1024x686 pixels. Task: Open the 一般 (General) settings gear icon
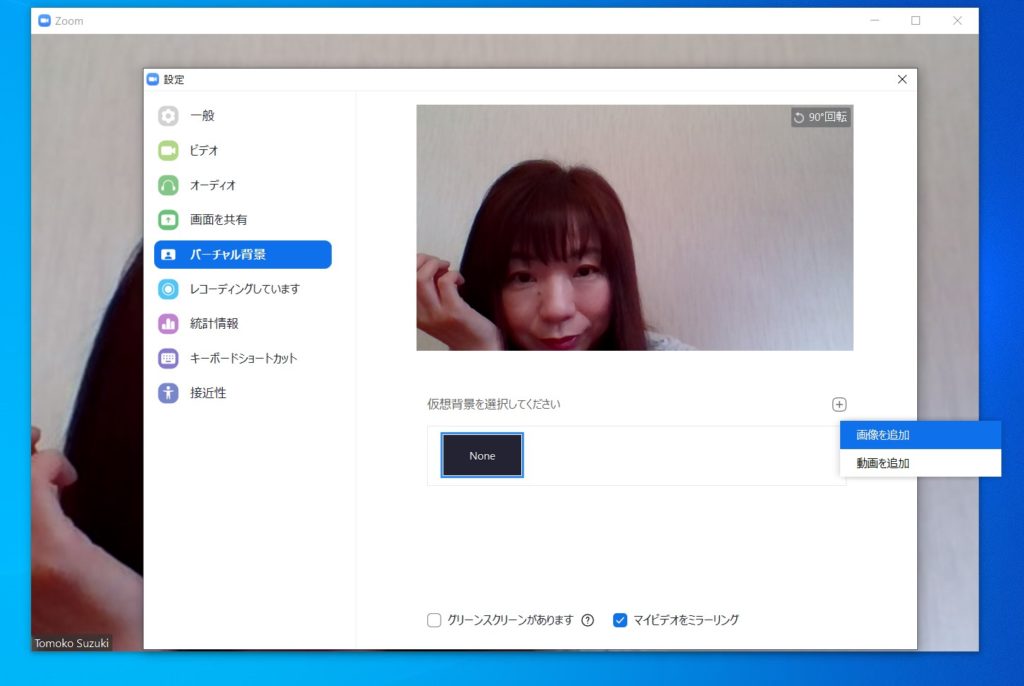click(x=168, y=116)
